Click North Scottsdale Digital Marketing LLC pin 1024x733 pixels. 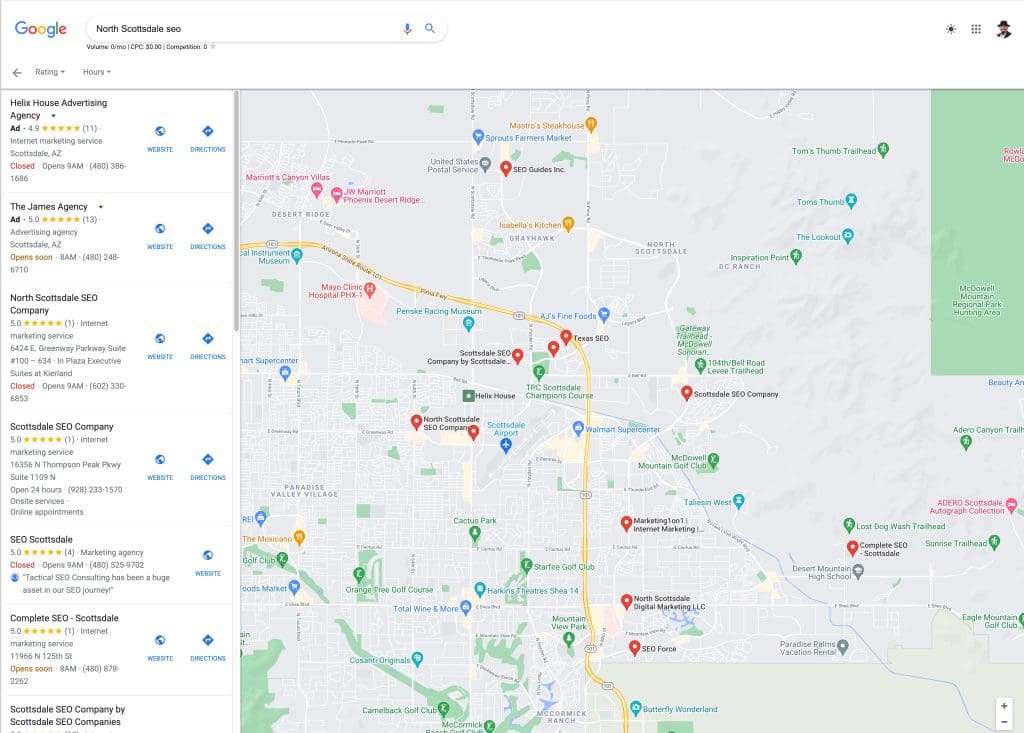coord(626,601)
